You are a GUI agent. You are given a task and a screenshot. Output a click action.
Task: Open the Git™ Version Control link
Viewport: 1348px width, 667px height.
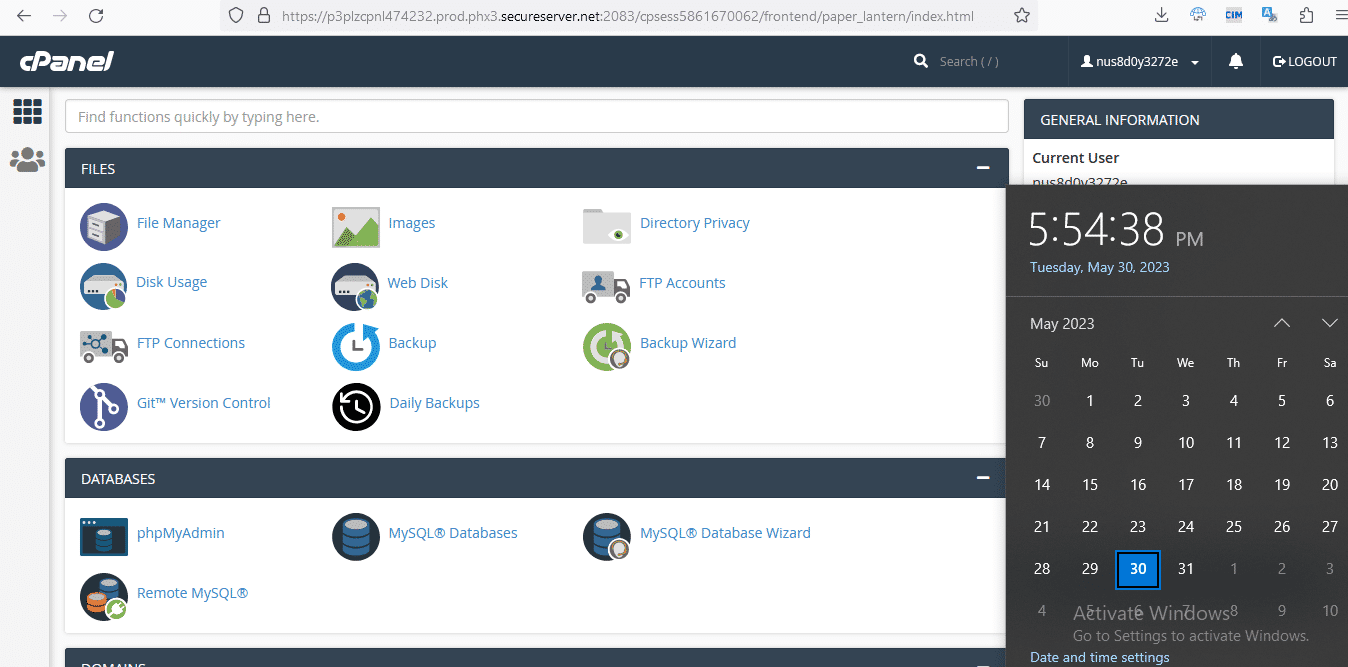click(x=204, y=403)
